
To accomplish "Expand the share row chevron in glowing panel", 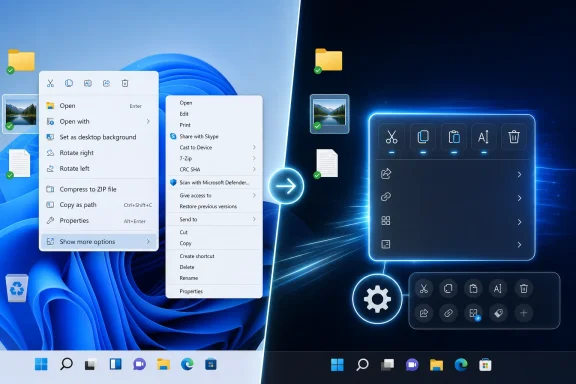I will click(x=519, y=174).
